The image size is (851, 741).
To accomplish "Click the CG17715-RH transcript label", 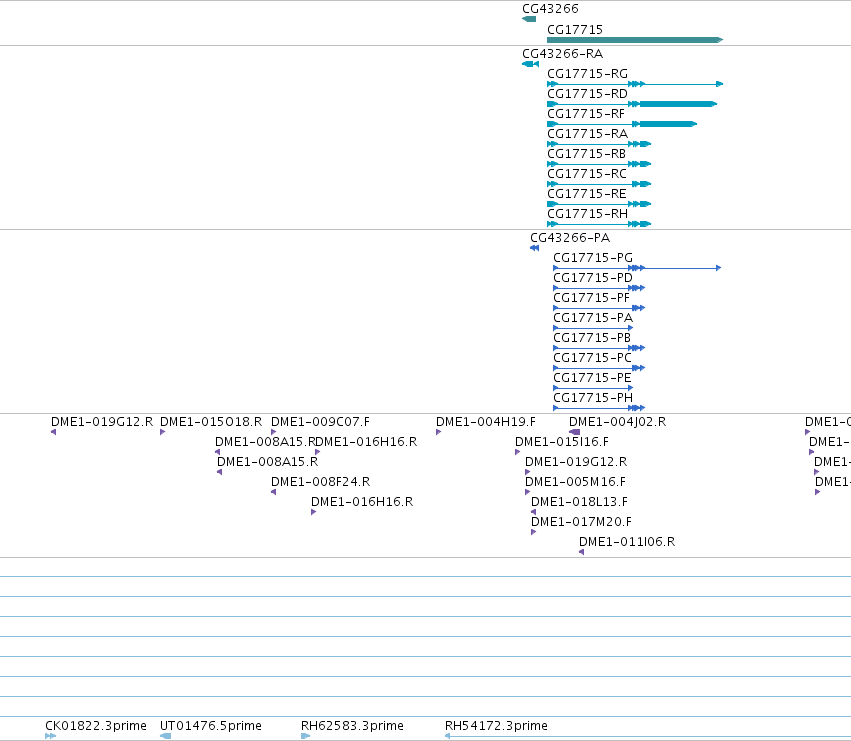I will click(587, 214).
